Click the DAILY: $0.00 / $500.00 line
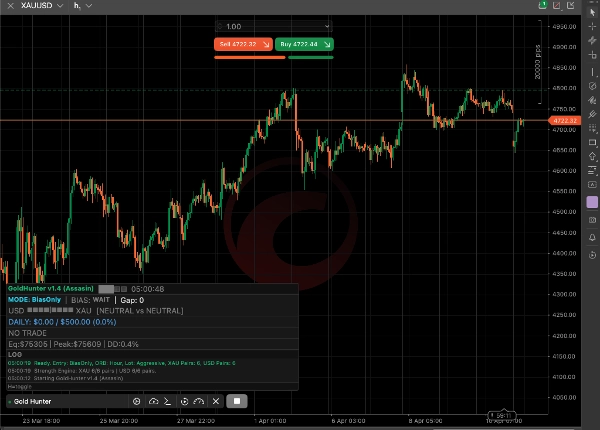The height and width of the screenshot is (430, 600). click(62, 322)
